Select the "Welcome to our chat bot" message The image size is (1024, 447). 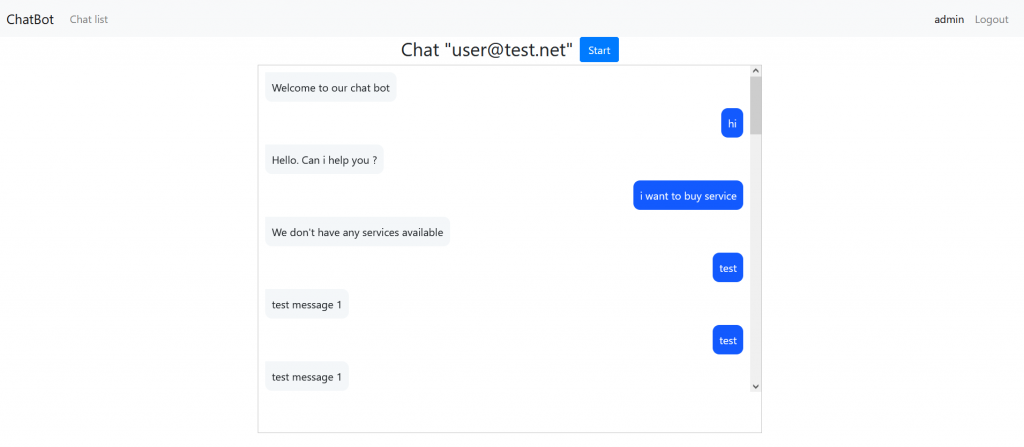(x=331, y=88)
